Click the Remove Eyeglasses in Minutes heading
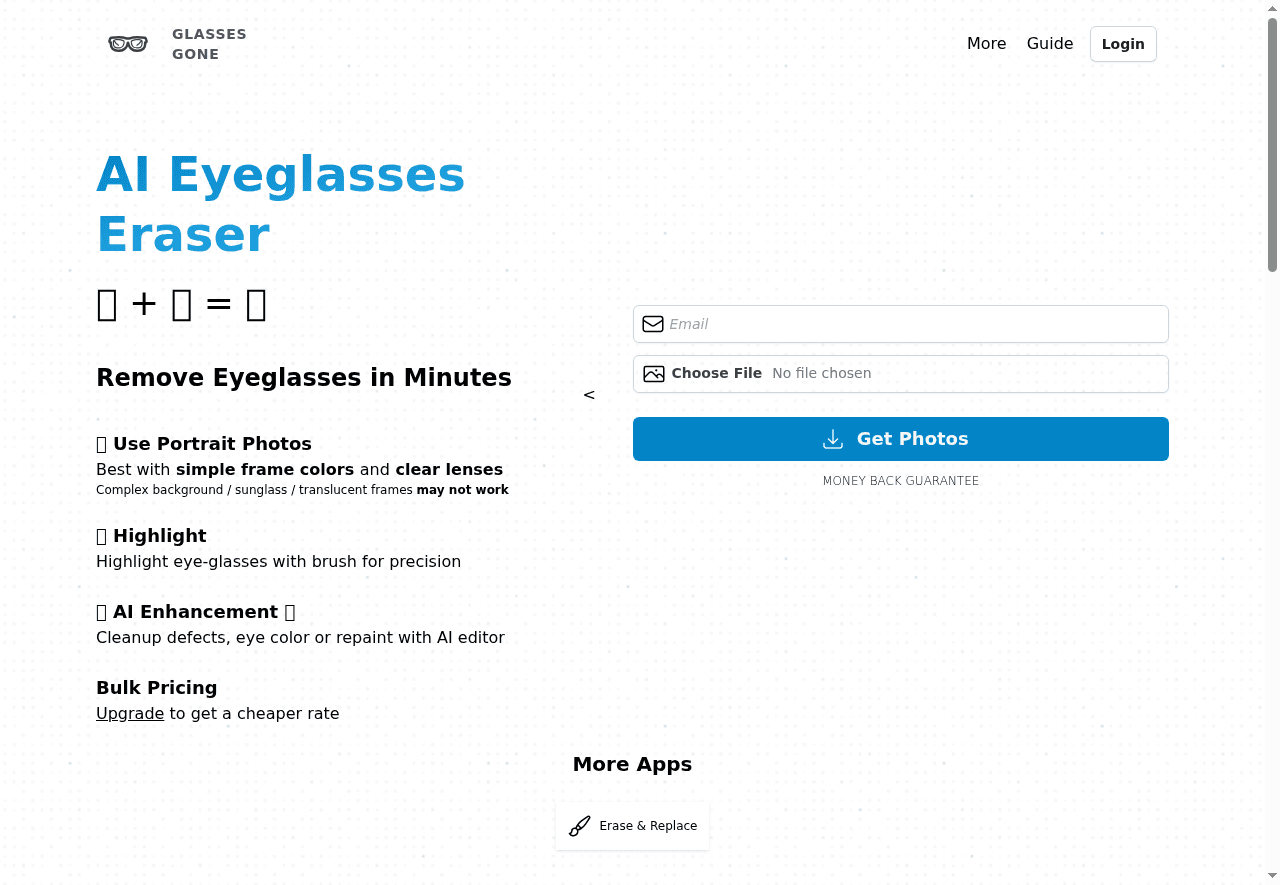Screen dimensions: 1280x885 [304, 377]
